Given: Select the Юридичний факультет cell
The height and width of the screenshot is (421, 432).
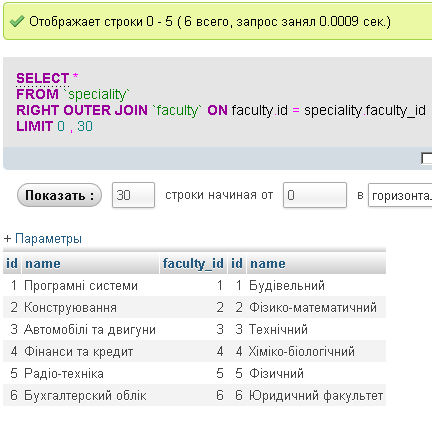Looking at the screenshot, I should [316, 395].
